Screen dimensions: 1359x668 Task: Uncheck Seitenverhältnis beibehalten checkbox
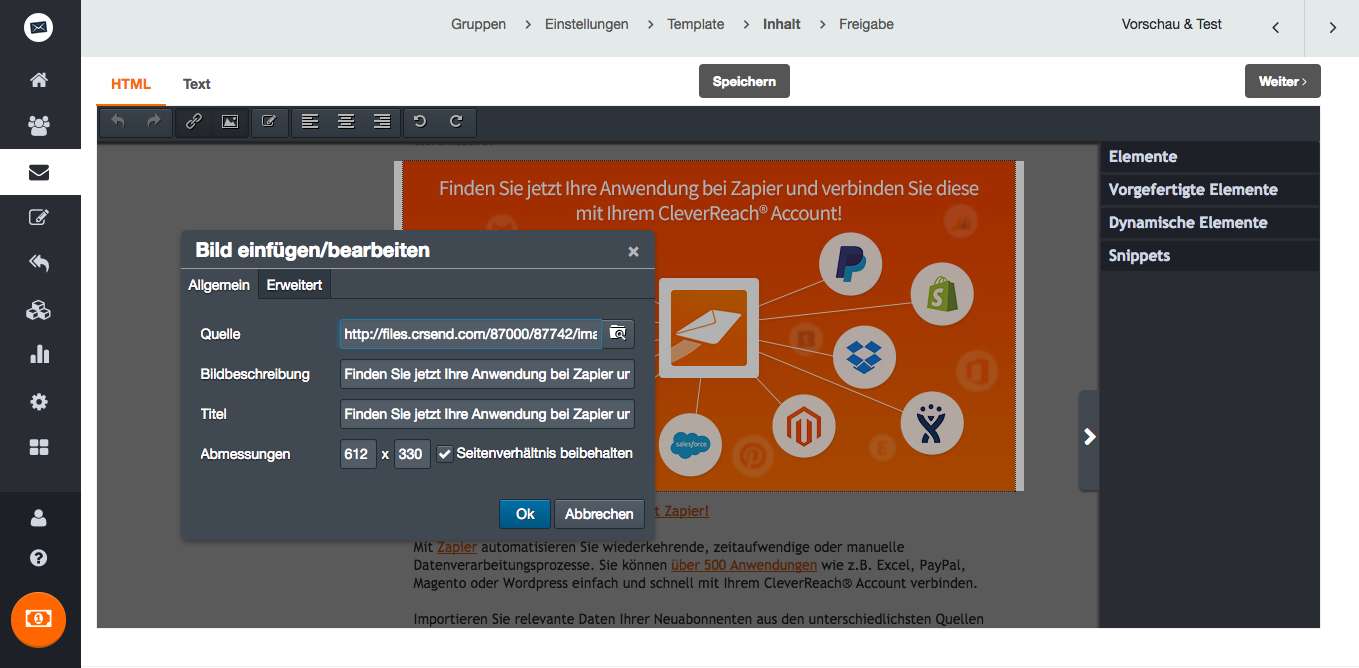point(445,454)
